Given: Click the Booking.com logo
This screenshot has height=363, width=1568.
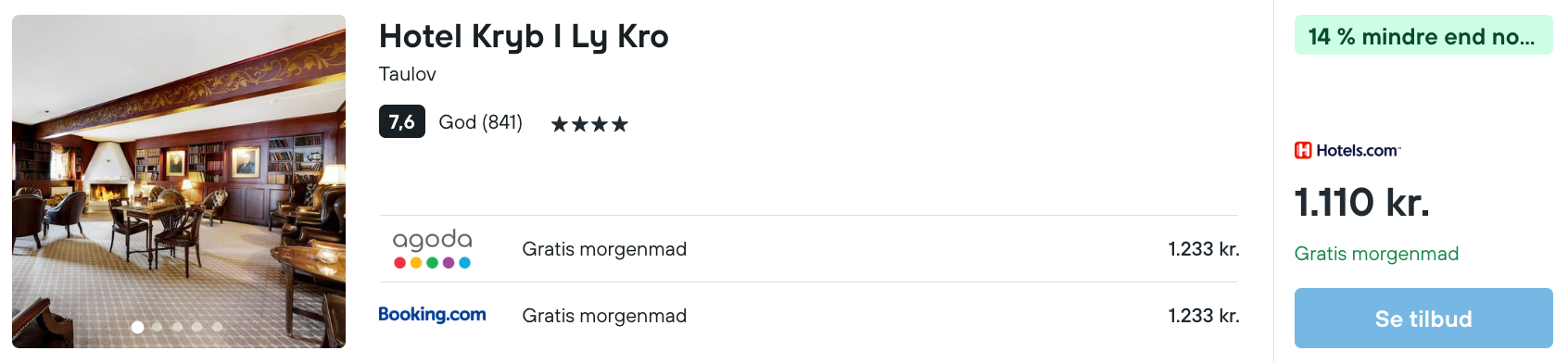Looking at the screenshot, I should [x=432, y=315].
